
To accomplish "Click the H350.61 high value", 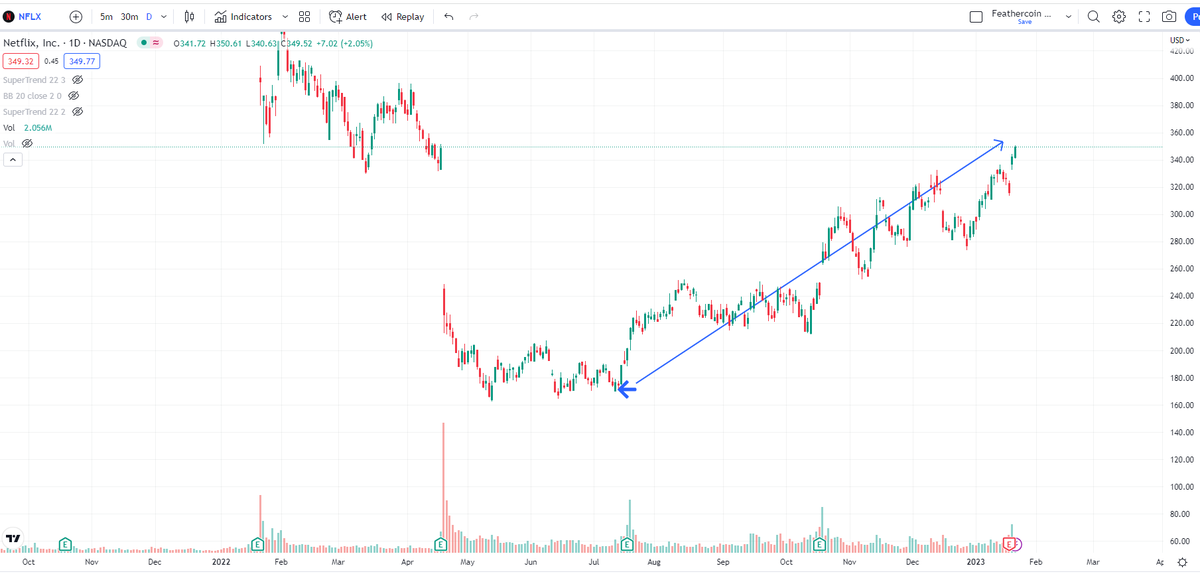I will [x=224, y=43].
